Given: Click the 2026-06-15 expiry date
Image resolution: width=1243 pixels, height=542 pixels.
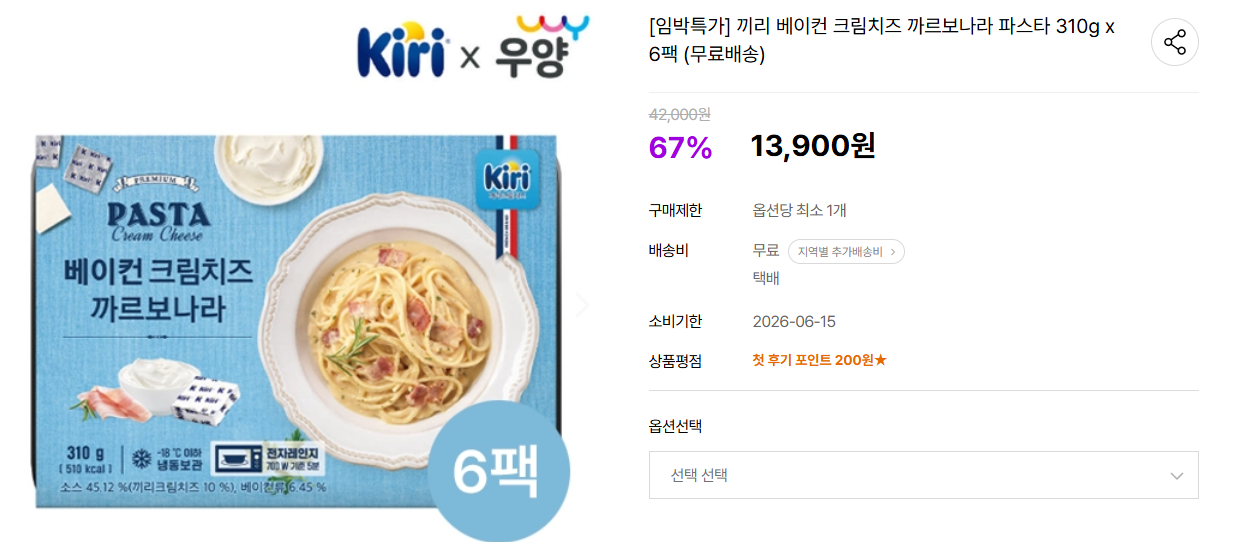Looking at the screenshot, I should [794, 321].
